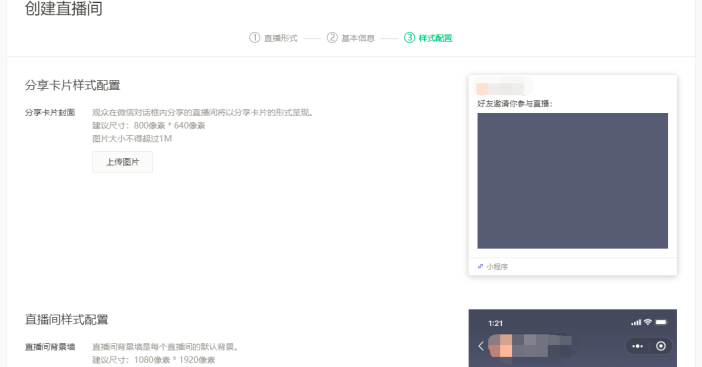The width and height of the screenshot is (702, 367).
Task: Click the 1:21 time in phone preview
Action: tap(496, 323)
